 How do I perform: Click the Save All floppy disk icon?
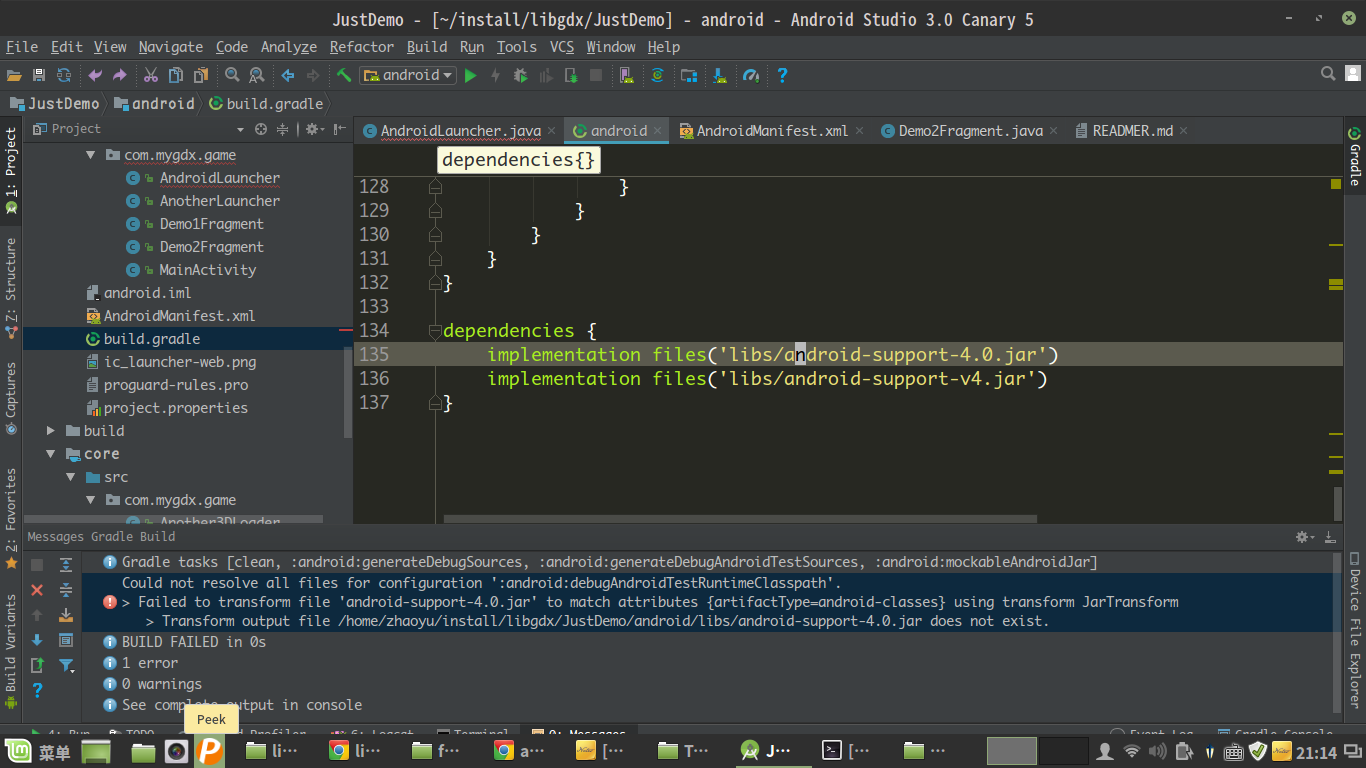39,75
